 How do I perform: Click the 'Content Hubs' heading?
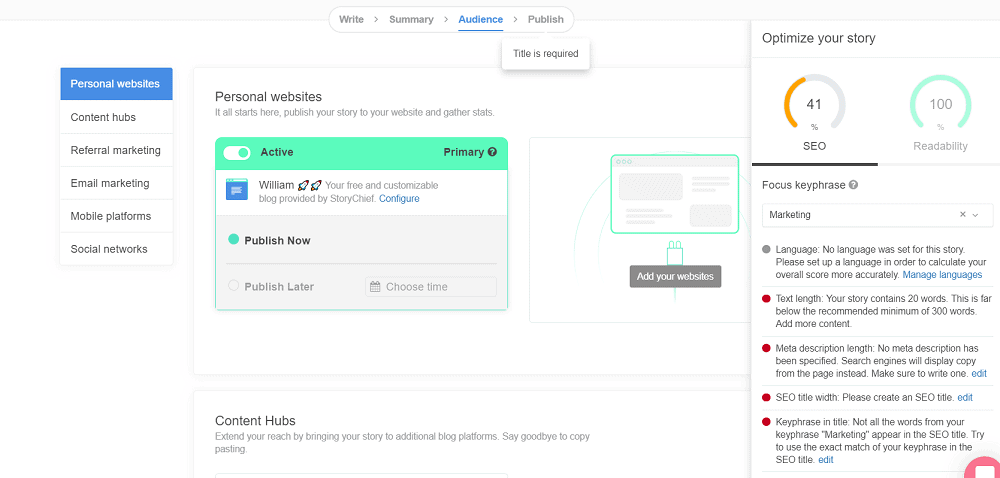[x=255, y=421]
